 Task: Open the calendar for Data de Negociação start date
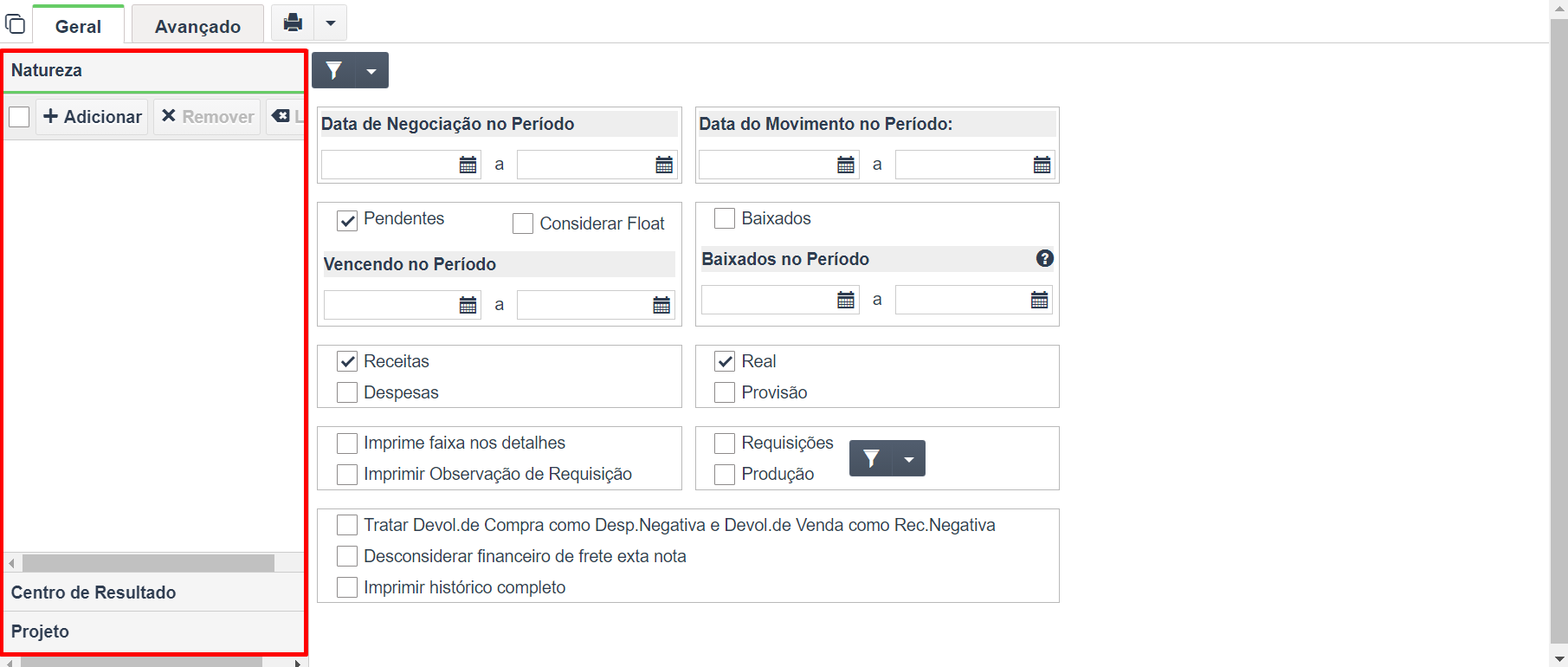click(x=468, y=165)
